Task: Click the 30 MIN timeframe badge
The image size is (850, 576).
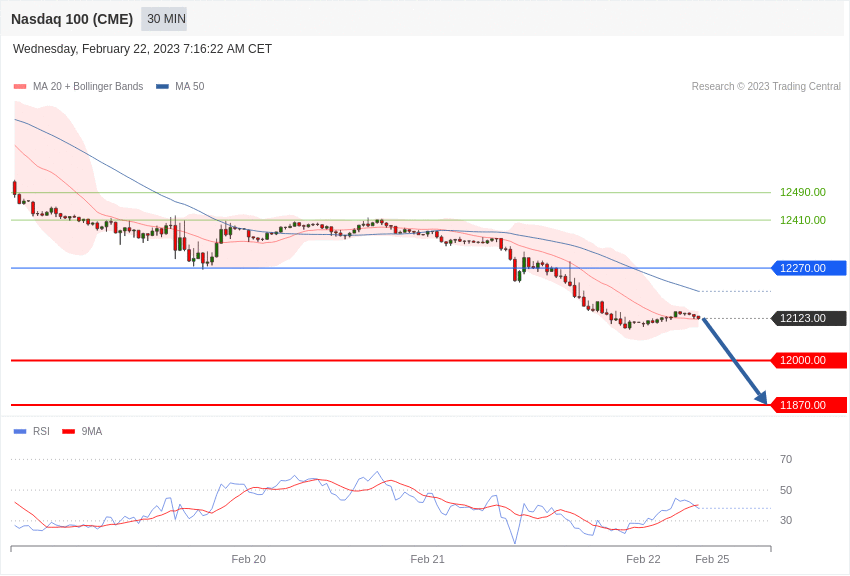Action: coord(164,19)
